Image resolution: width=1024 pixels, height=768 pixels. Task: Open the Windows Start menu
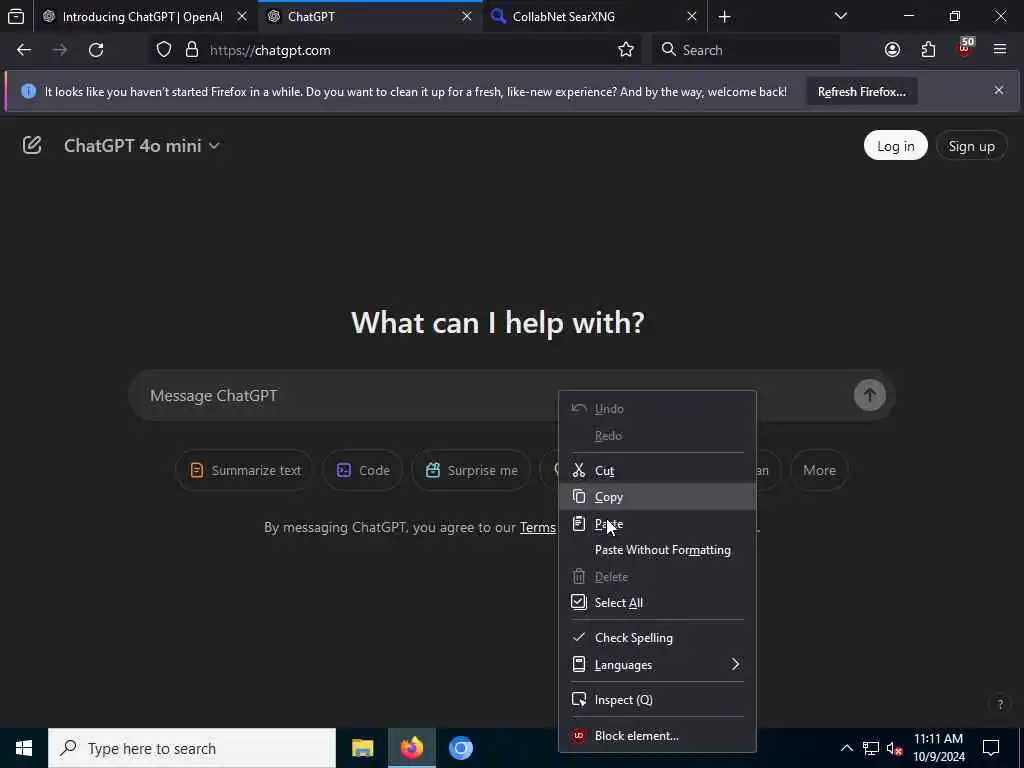(24, 748)
